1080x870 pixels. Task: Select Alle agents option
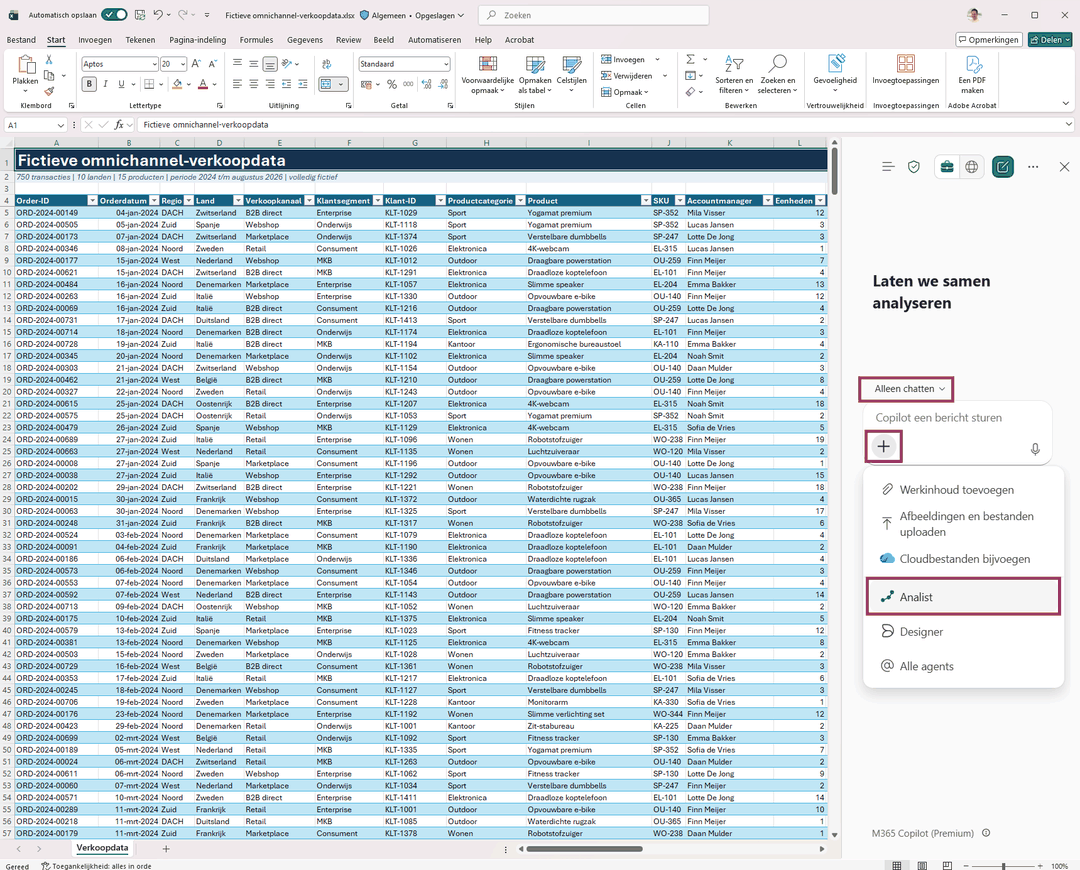(x=963, y=666)
